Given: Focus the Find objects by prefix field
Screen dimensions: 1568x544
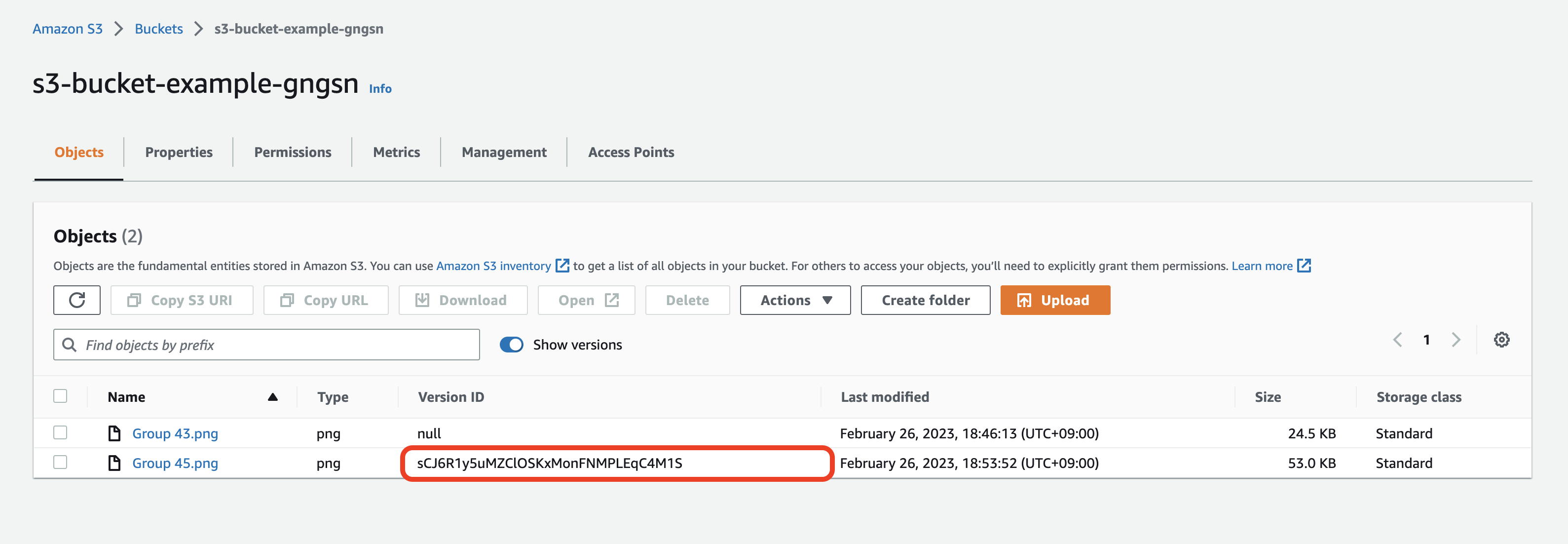Looking at the screenshot, I should pos(266,345).
